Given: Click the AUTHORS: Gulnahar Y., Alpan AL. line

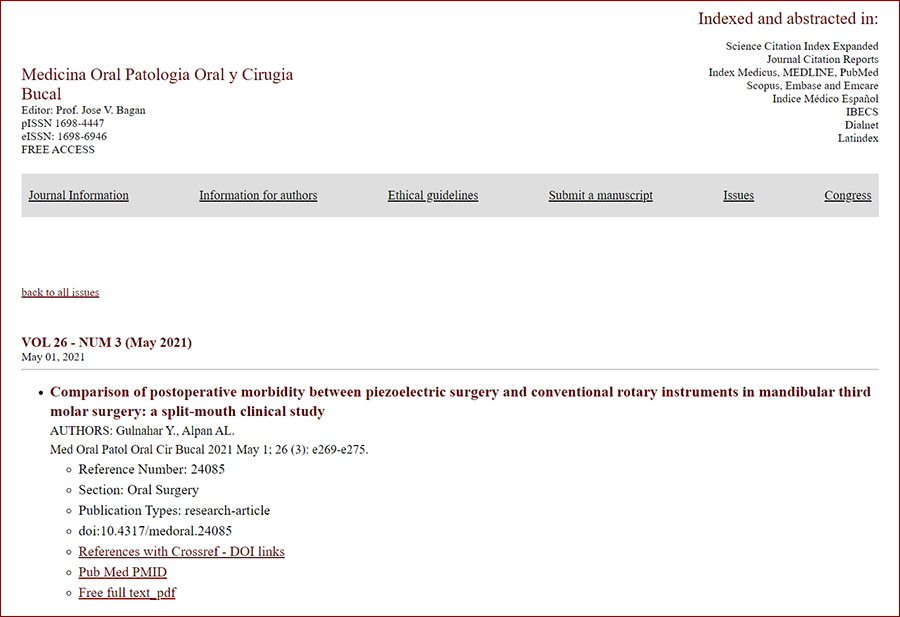Looking at the screenshot, I should pos(142,431).
